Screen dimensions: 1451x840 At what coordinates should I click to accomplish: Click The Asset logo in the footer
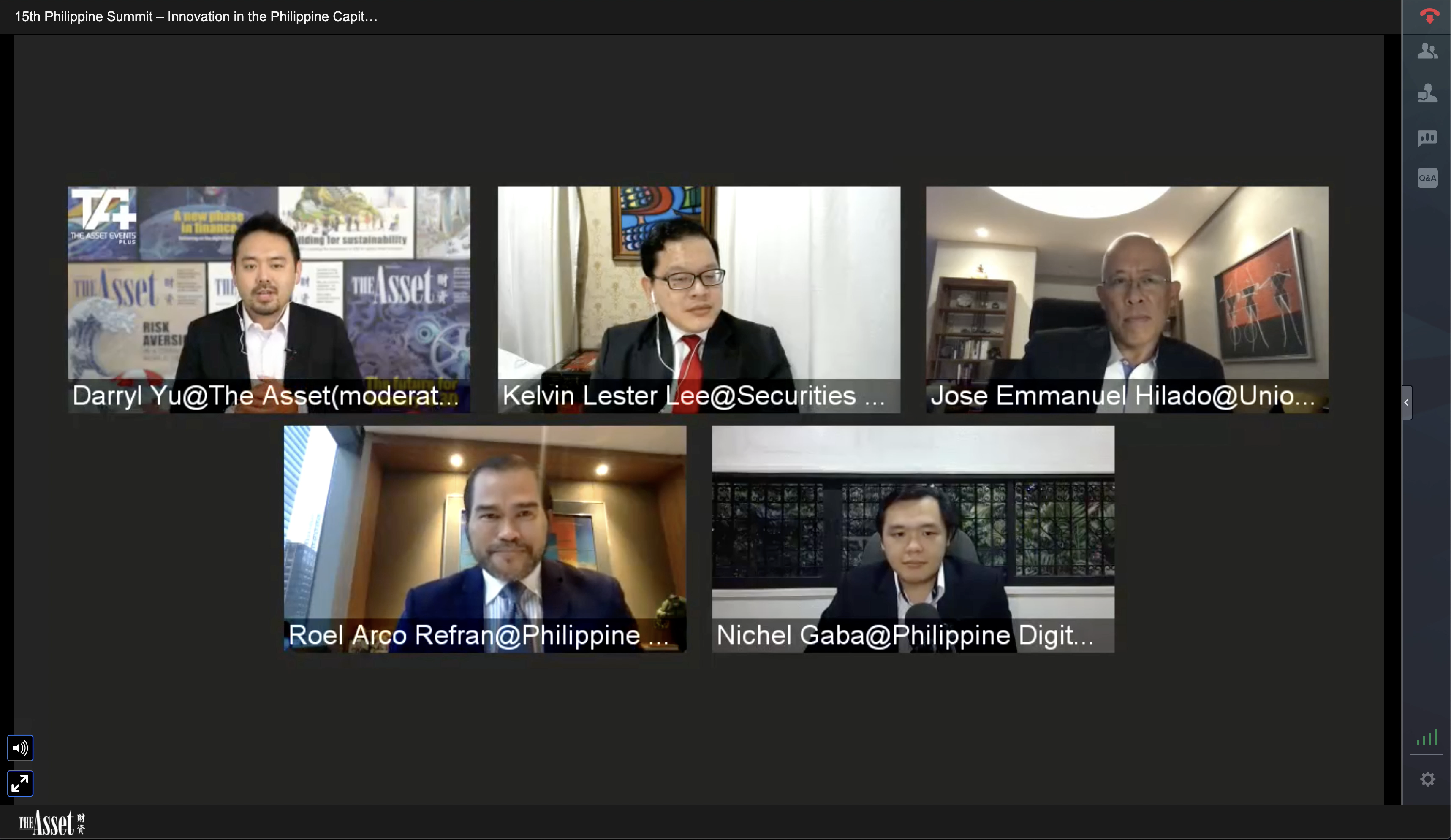52,822
